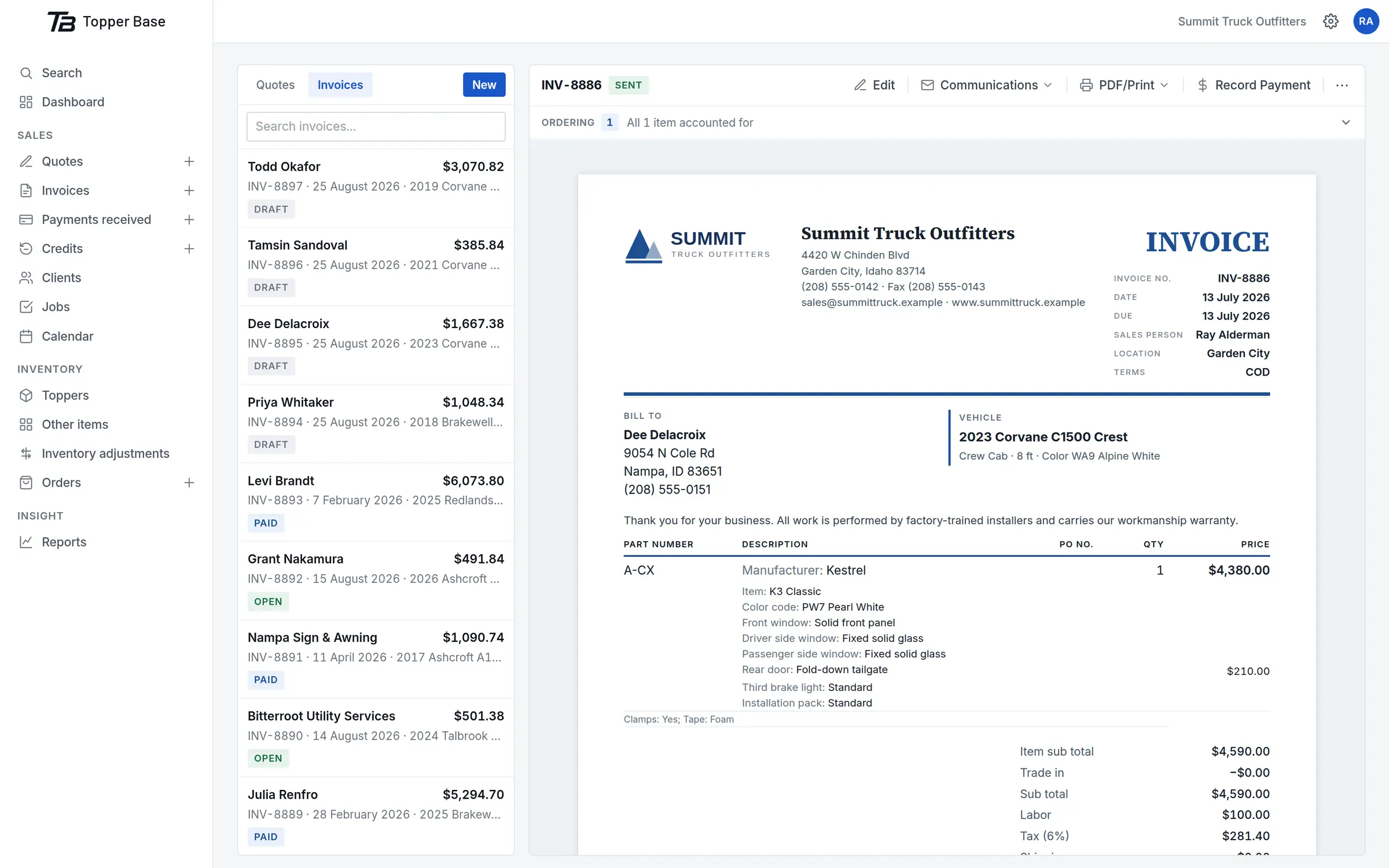This screenshot has width=1389, height=868.
Task: Click the Quotes pencil icon in sidebar
Action: 26,161
